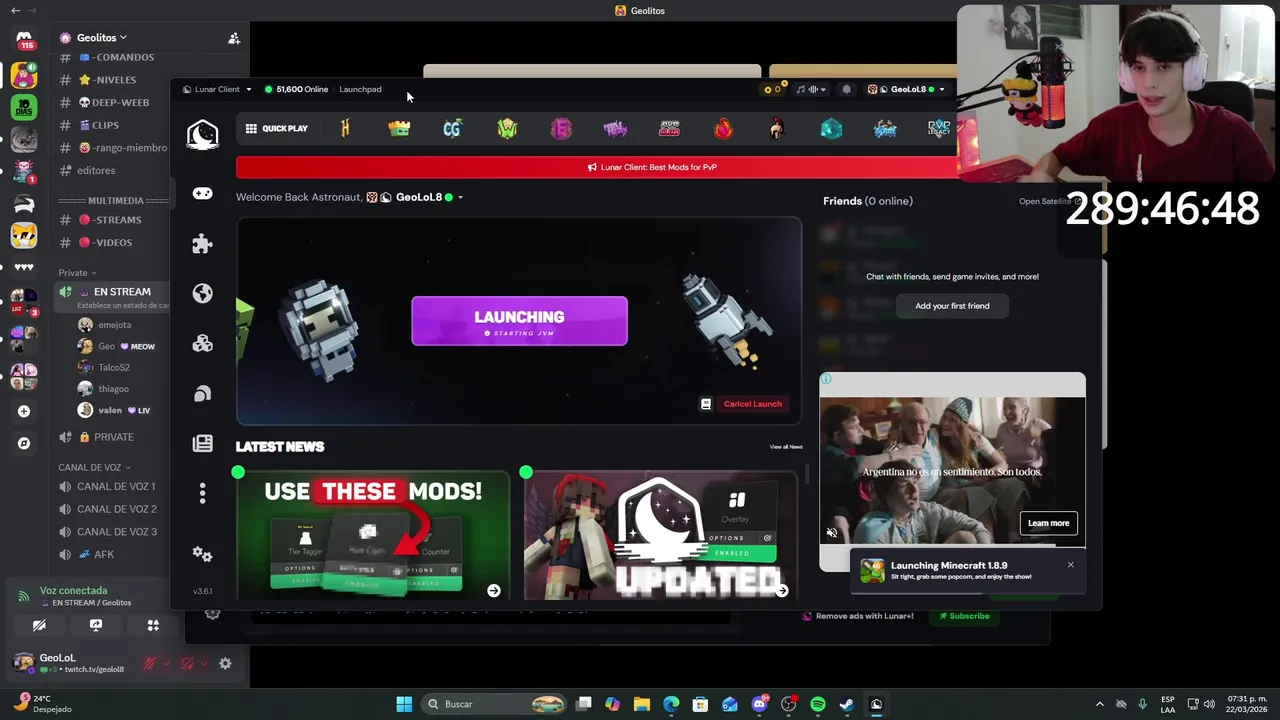Expand dropdown beside Welcome Back GeoLoL8
Viewport: 1280px width, 720px height.
[460, 197]
